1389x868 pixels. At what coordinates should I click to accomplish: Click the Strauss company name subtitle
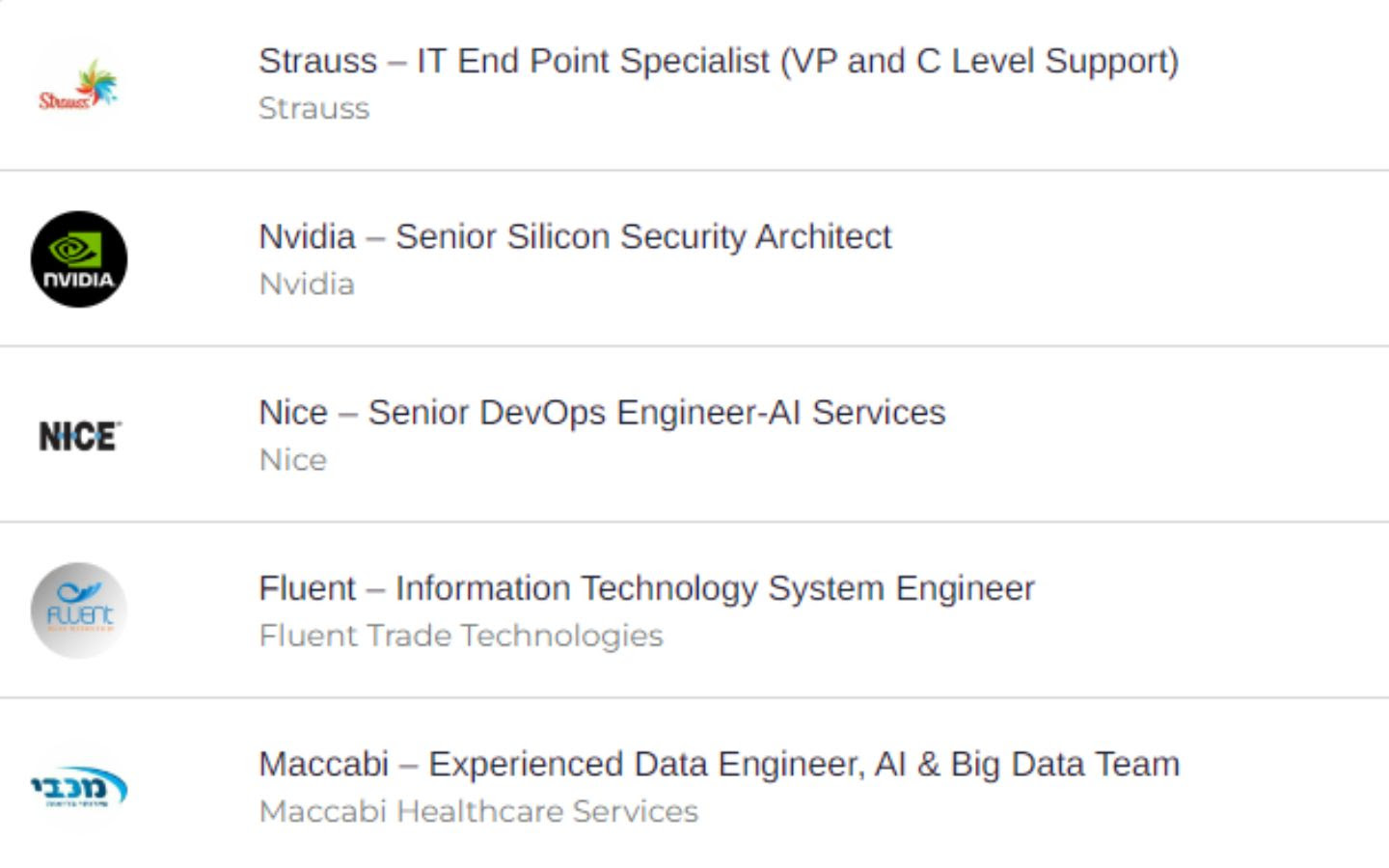click(x=313, y=108)
